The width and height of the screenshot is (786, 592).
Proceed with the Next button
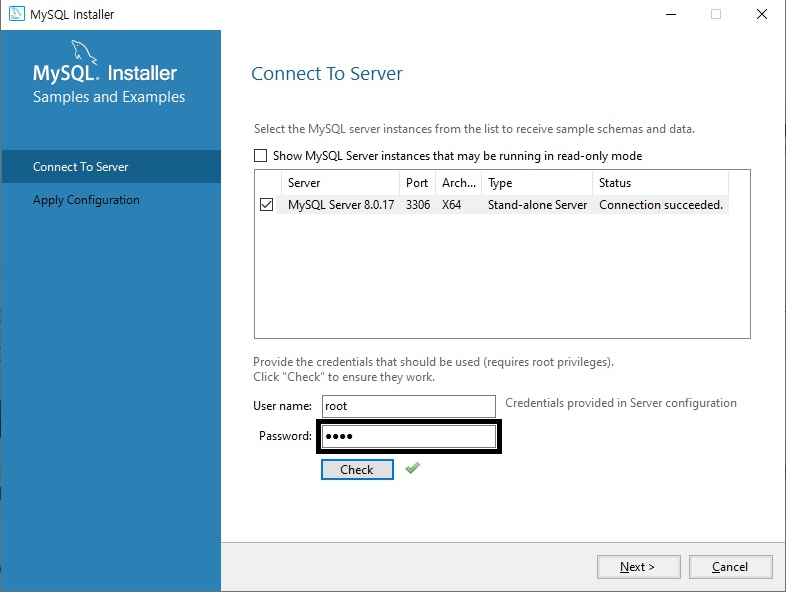pos(639,567)
